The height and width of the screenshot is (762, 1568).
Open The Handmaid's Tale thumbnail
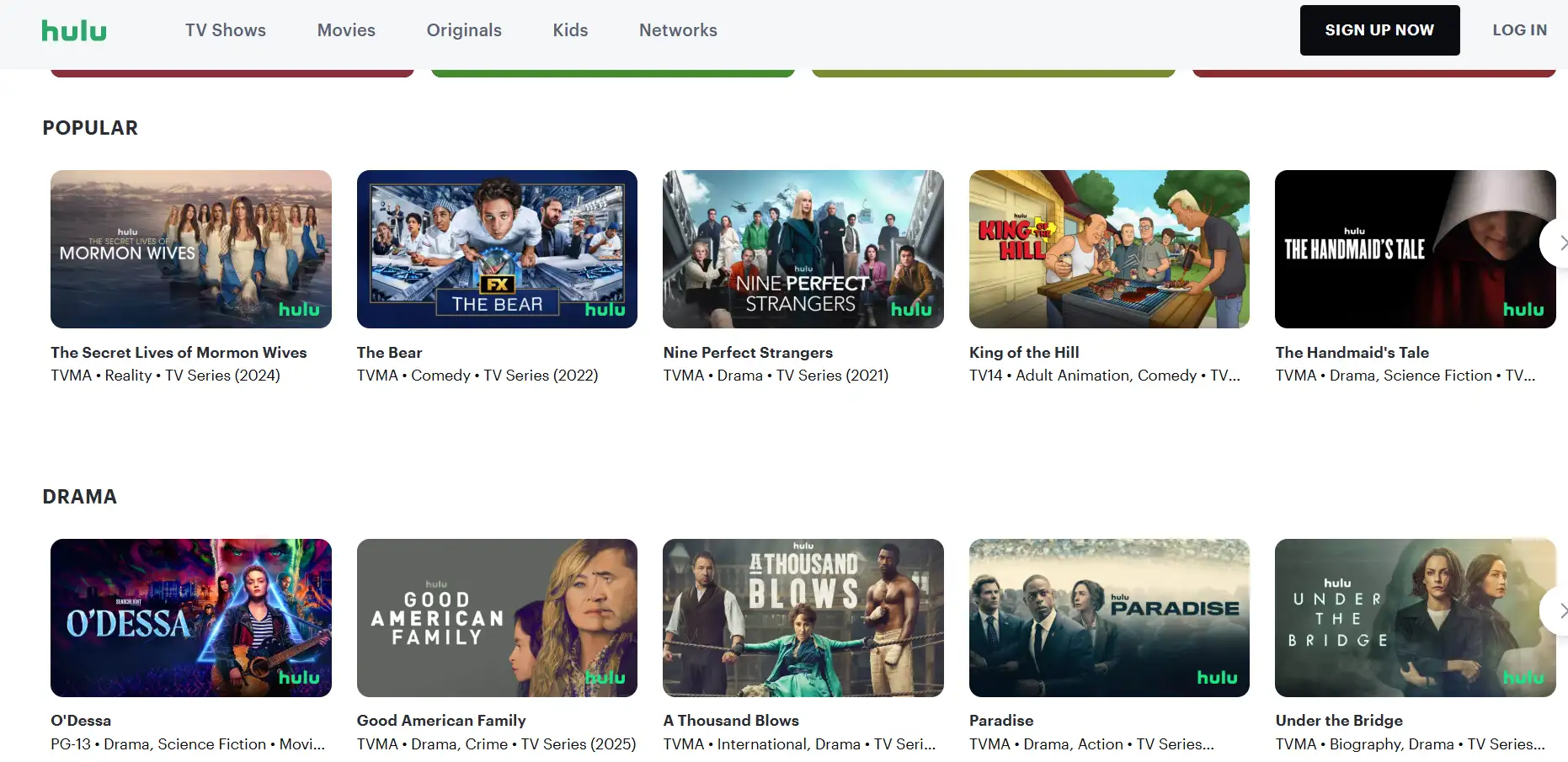[x=1416, y=249]
